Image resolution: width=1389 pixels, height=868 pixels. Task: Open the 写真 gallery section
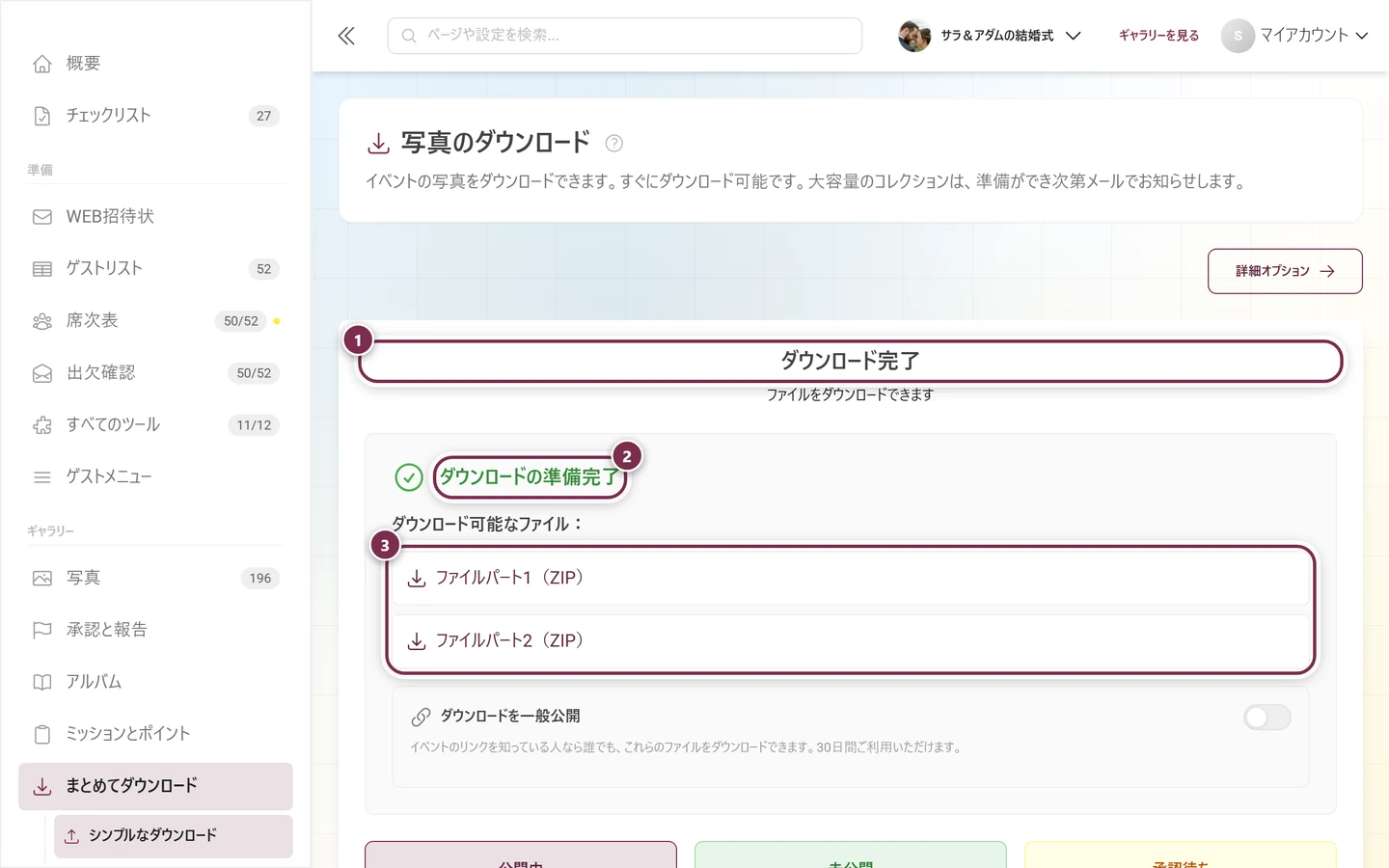(x=155, y=579)
